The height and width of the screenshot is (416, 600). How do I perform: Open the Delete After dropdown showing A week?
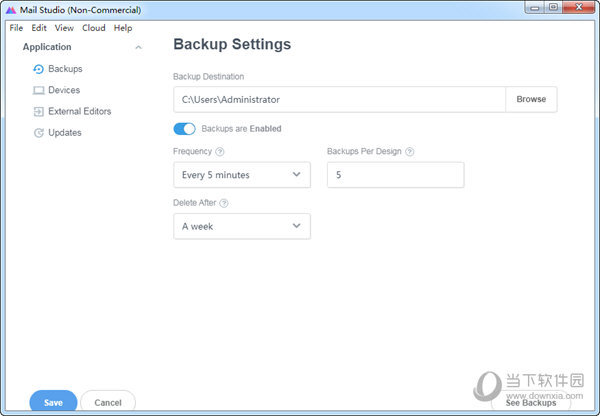coord(242,227)
